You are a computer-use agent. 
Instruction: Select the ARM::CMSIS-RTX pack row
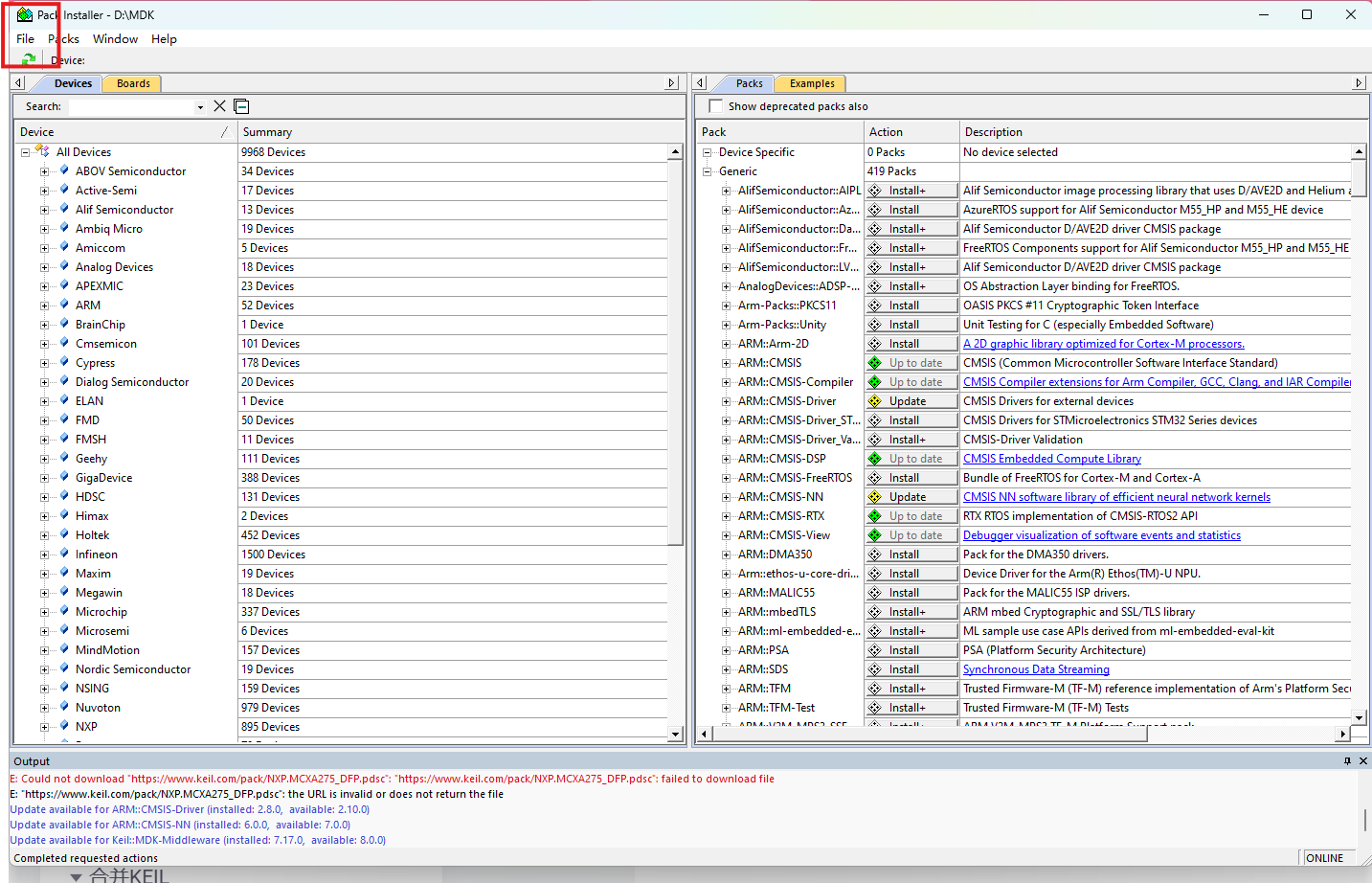click(x=781, y=516)
